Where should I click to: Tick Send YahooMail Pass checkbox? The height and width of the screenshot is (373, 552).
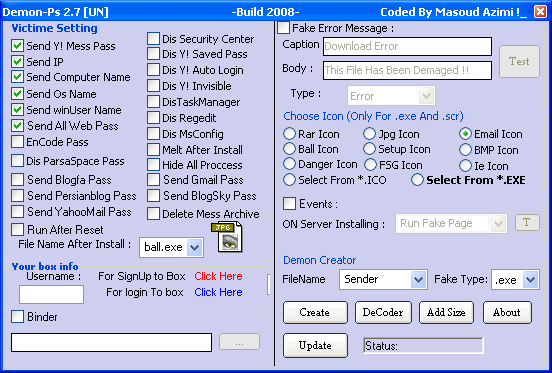17,211
